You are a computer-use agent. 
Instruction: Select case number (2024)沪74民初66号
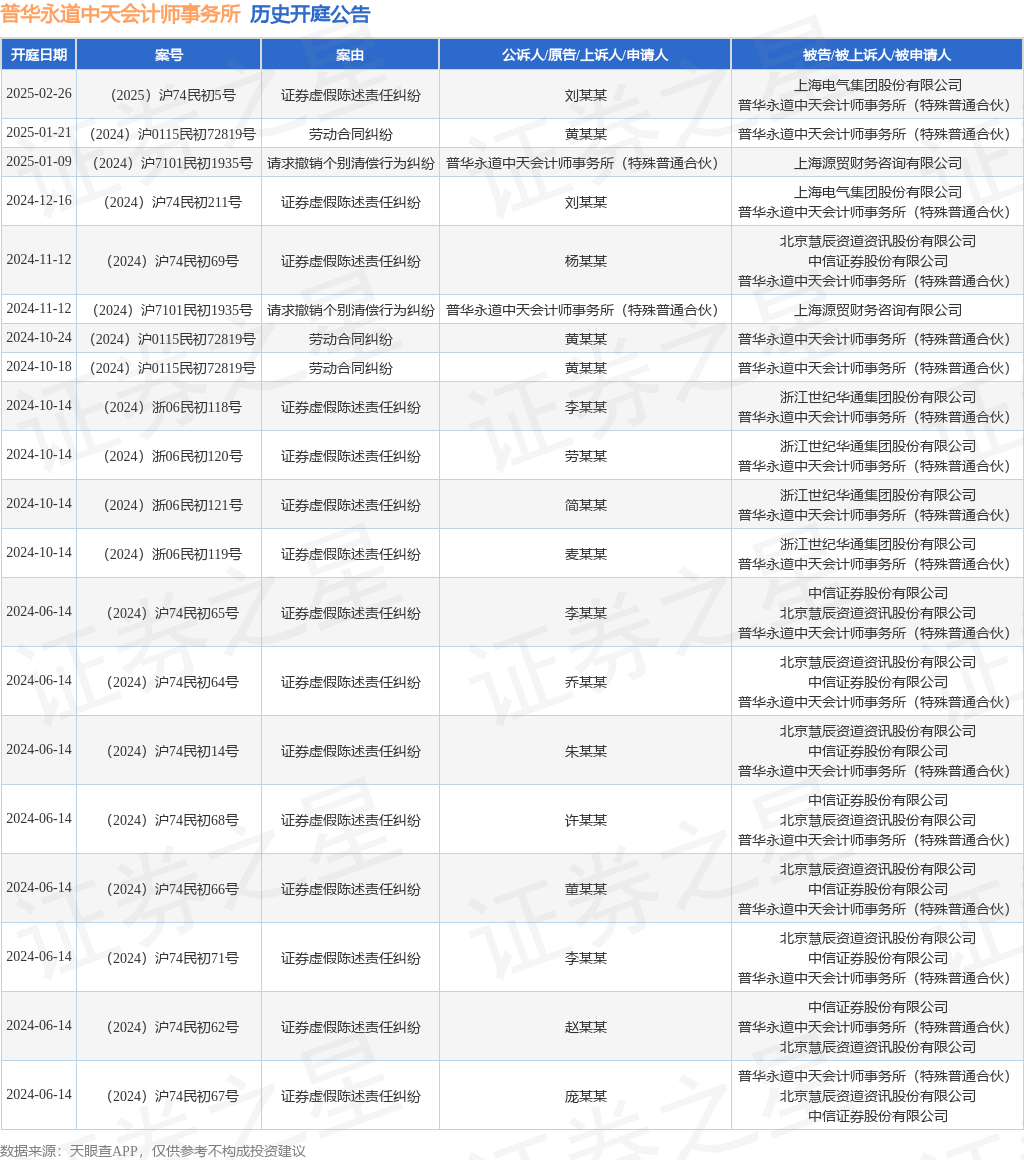[169, 889]
